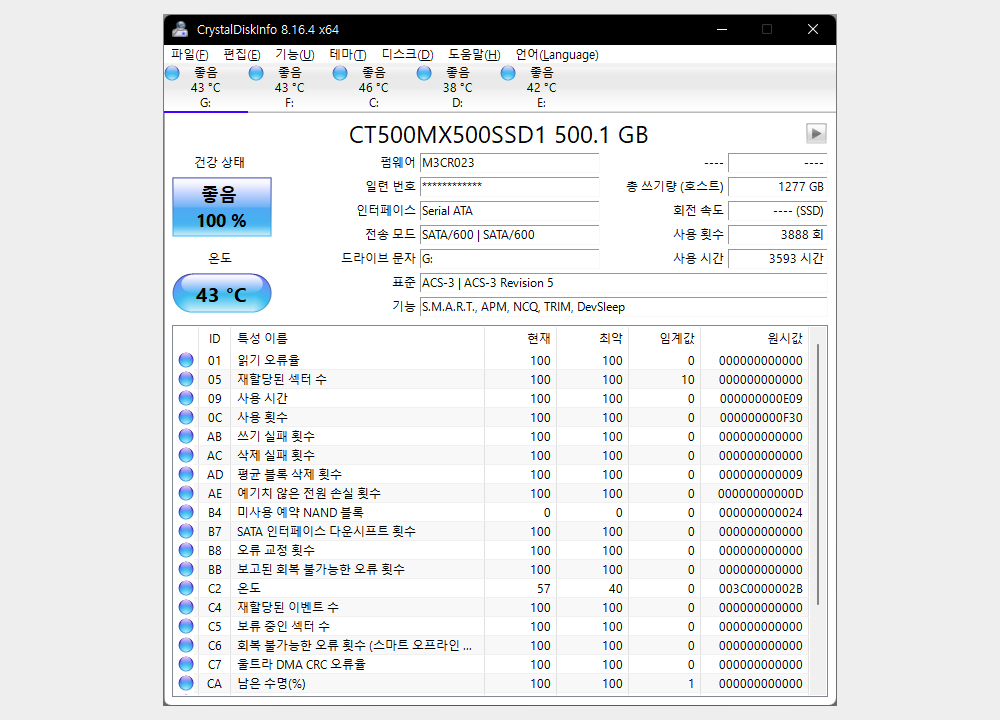Image resolution: width=1000 pixels, height=720 pixels.
Task: Click the 임계값 column header
Action: coord(677,339)
